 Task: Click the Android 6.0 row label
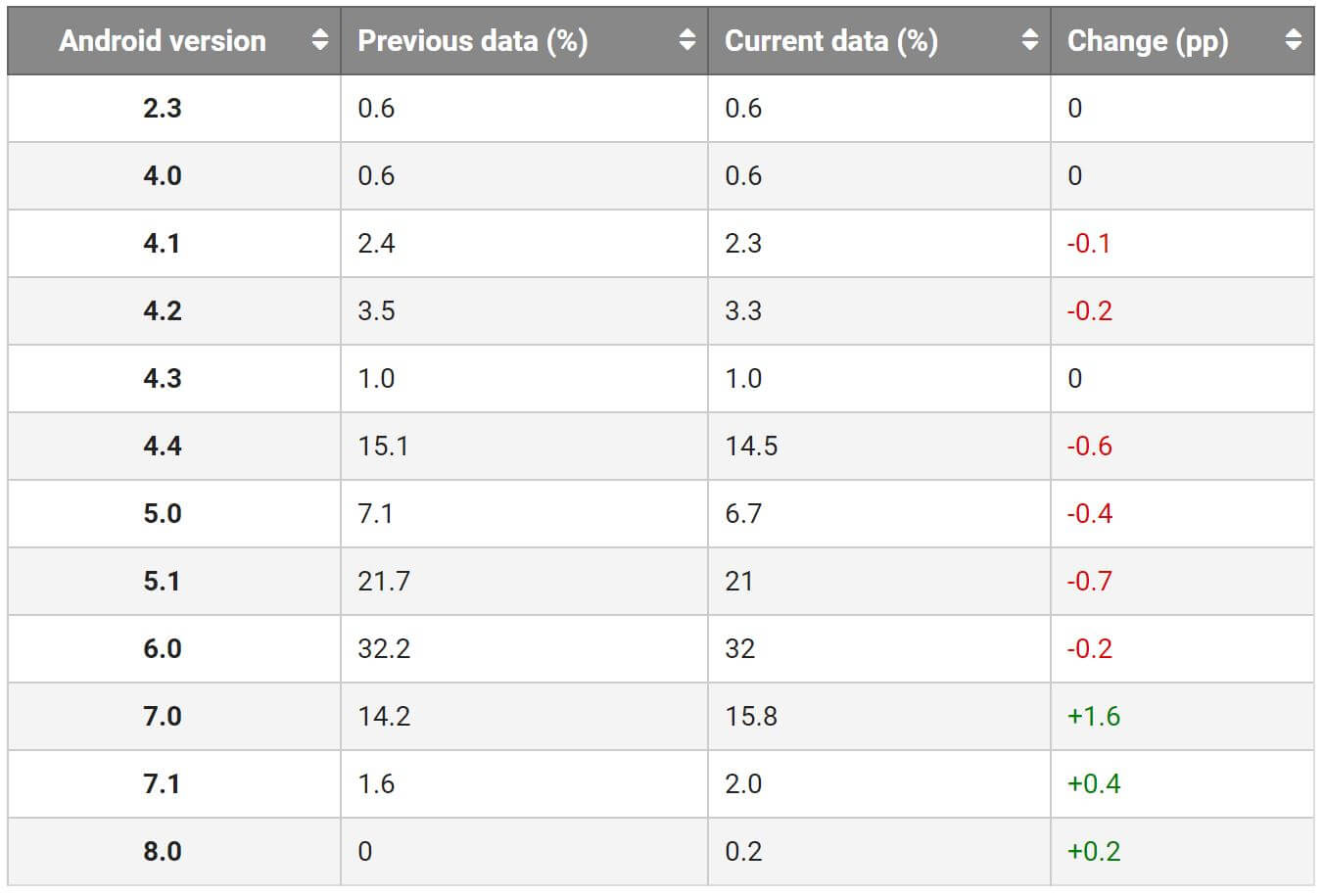point(163,648)
